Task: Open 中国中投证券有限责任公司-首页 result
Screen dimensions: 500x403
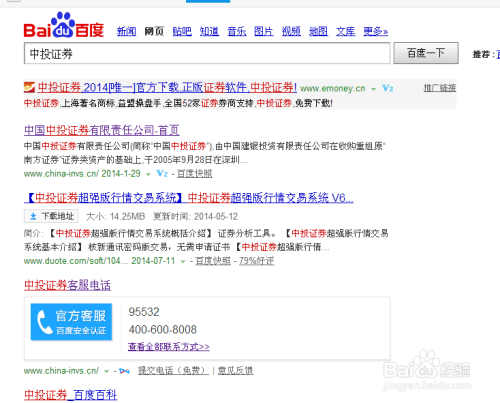Action: [102, 130]
